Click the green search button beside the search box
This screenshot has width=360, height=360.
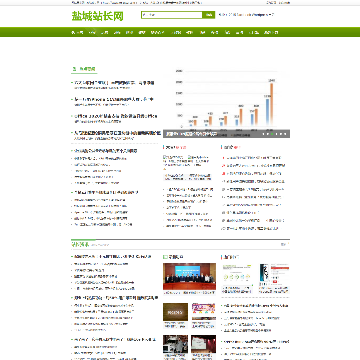pos(209,15)
